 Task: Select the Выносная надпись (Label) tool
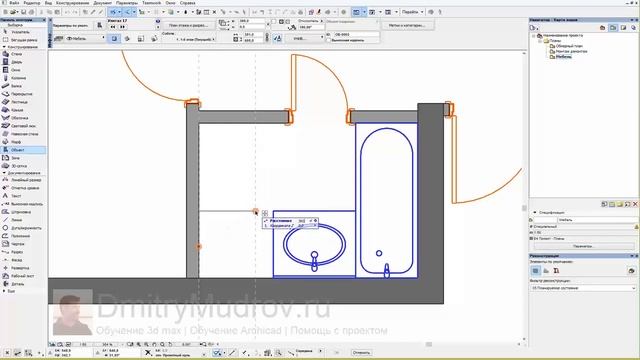(x=23, y=204)
